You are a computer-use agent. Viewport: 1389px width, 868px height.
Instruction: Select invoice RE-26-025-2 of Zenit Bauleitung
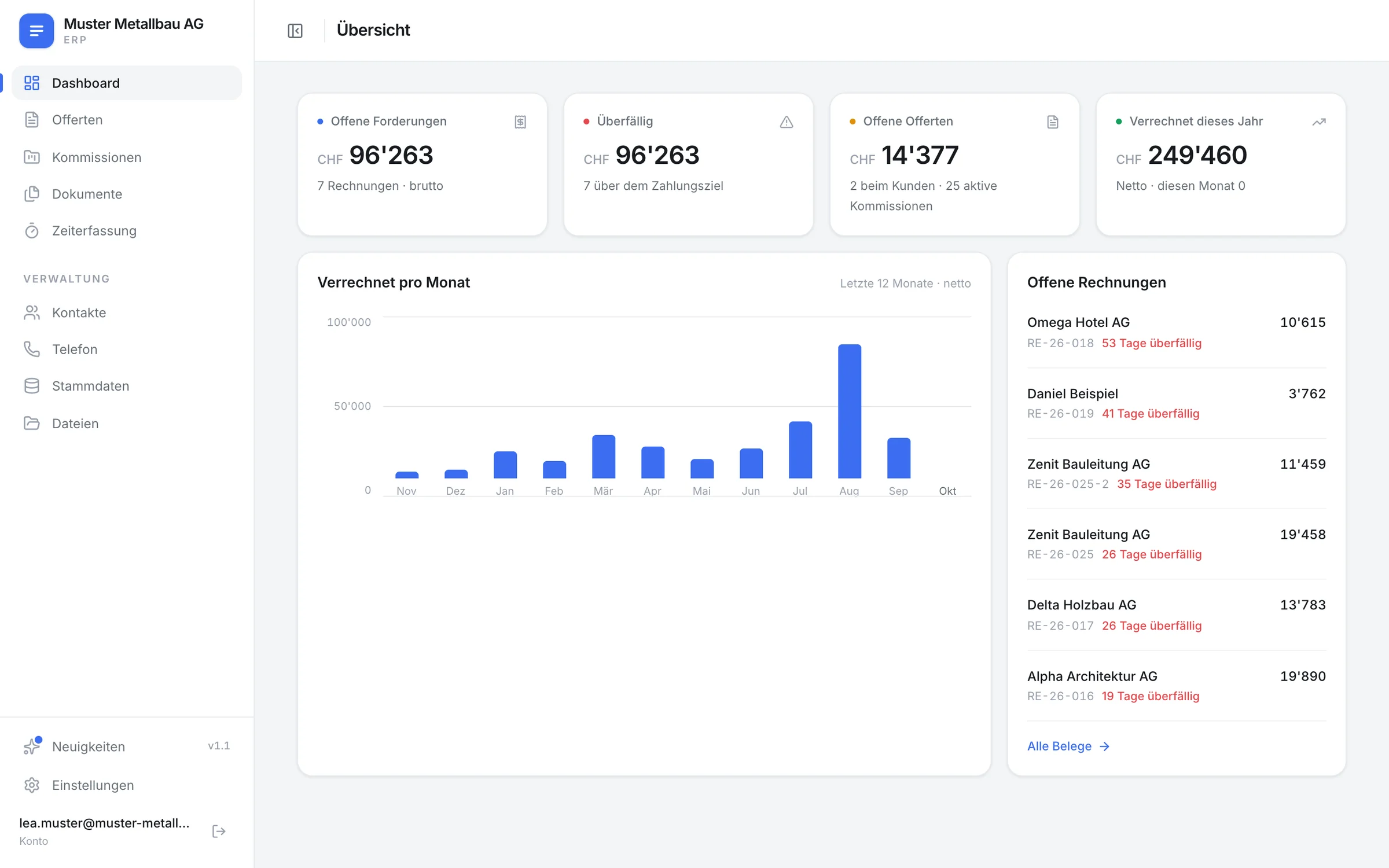[x=1176, y=473]
